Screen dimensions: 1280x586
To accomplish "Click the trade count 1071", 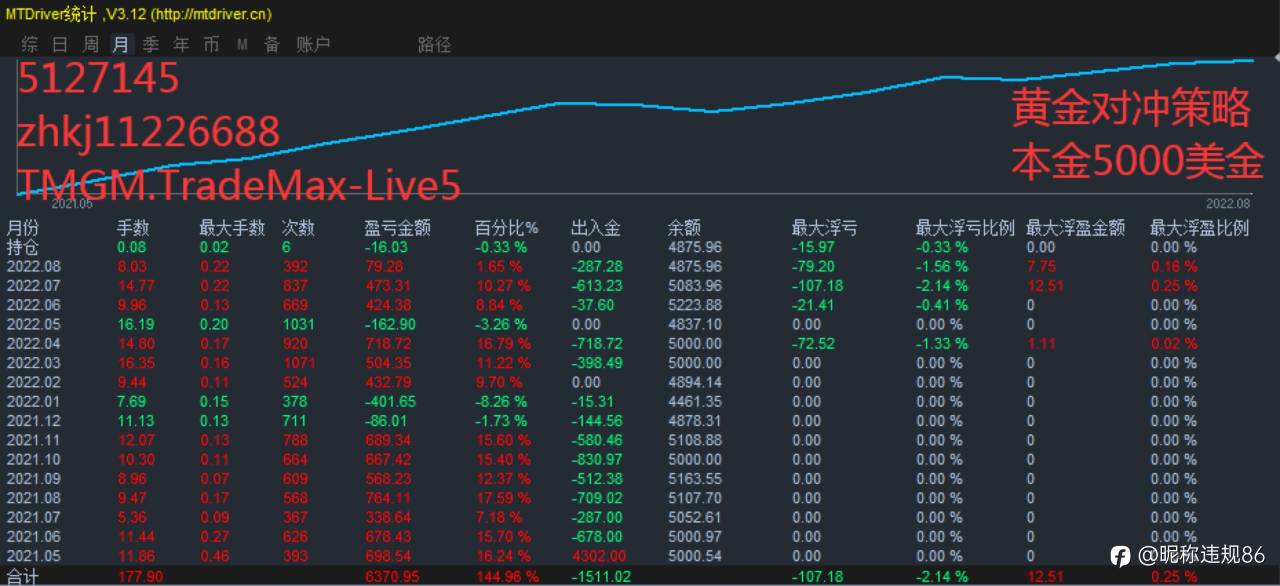I will (298, 363).
